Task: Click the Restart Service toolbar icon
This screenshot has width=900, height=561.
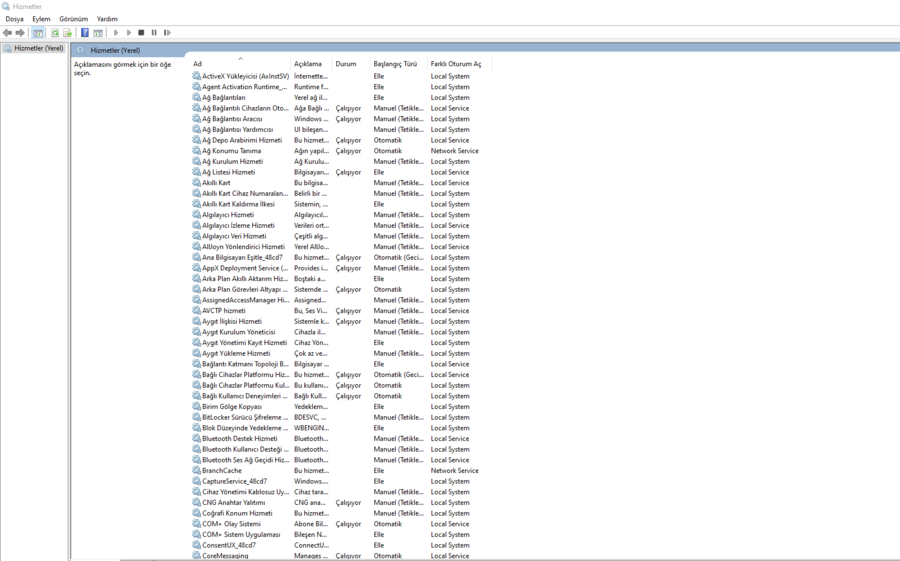Action: coord(167,33)
